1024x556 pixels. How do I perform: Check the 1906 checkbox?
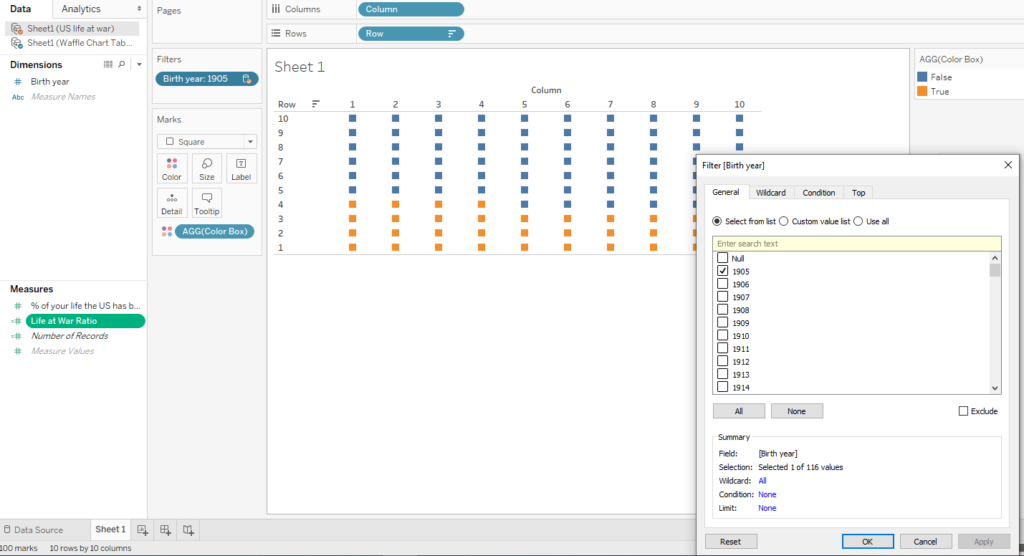[x=722, y=284]
